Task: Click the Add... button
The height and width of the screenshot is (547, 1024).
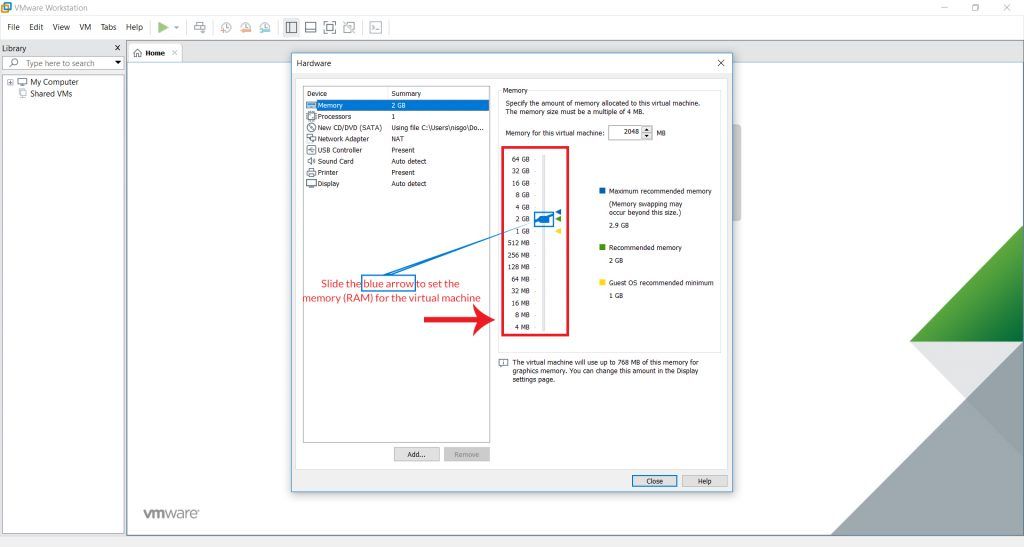Action: [417, 454]
